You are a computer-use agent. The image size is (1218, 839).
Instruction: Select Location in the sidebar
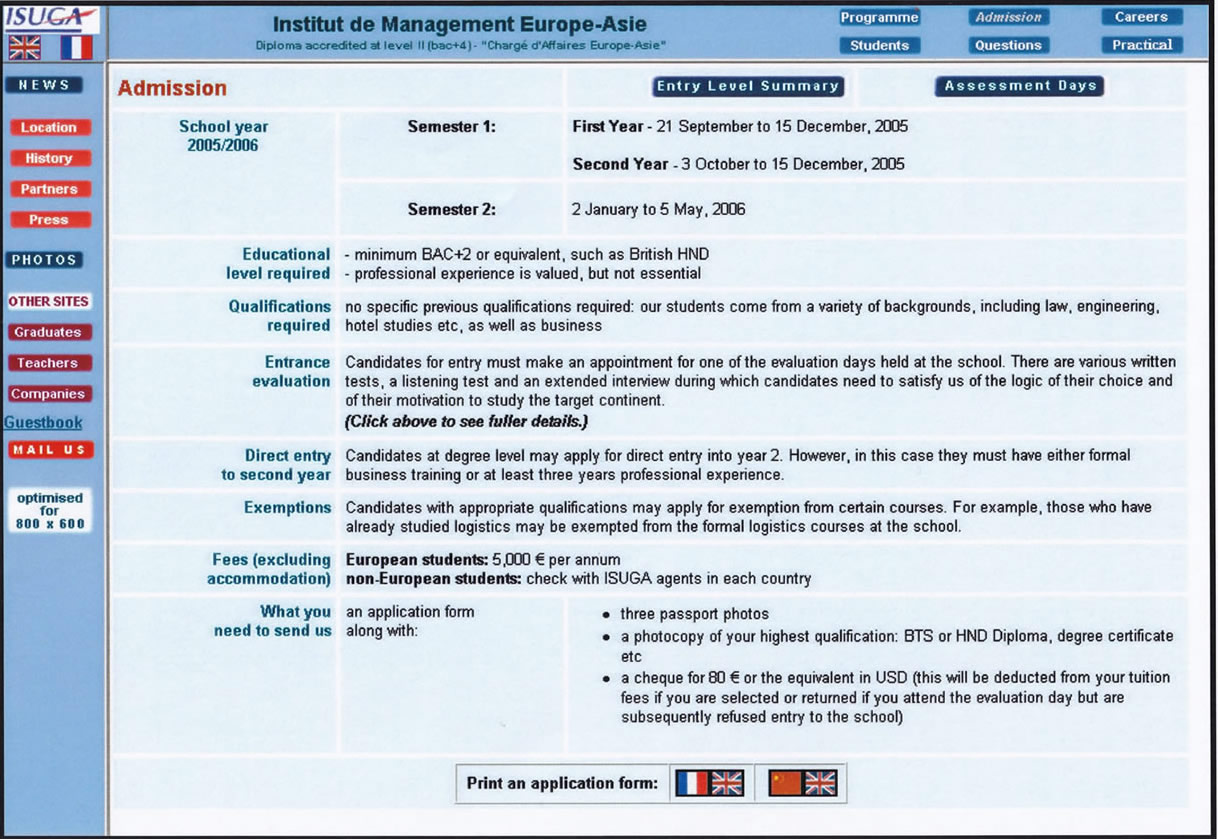pos(49,128)
